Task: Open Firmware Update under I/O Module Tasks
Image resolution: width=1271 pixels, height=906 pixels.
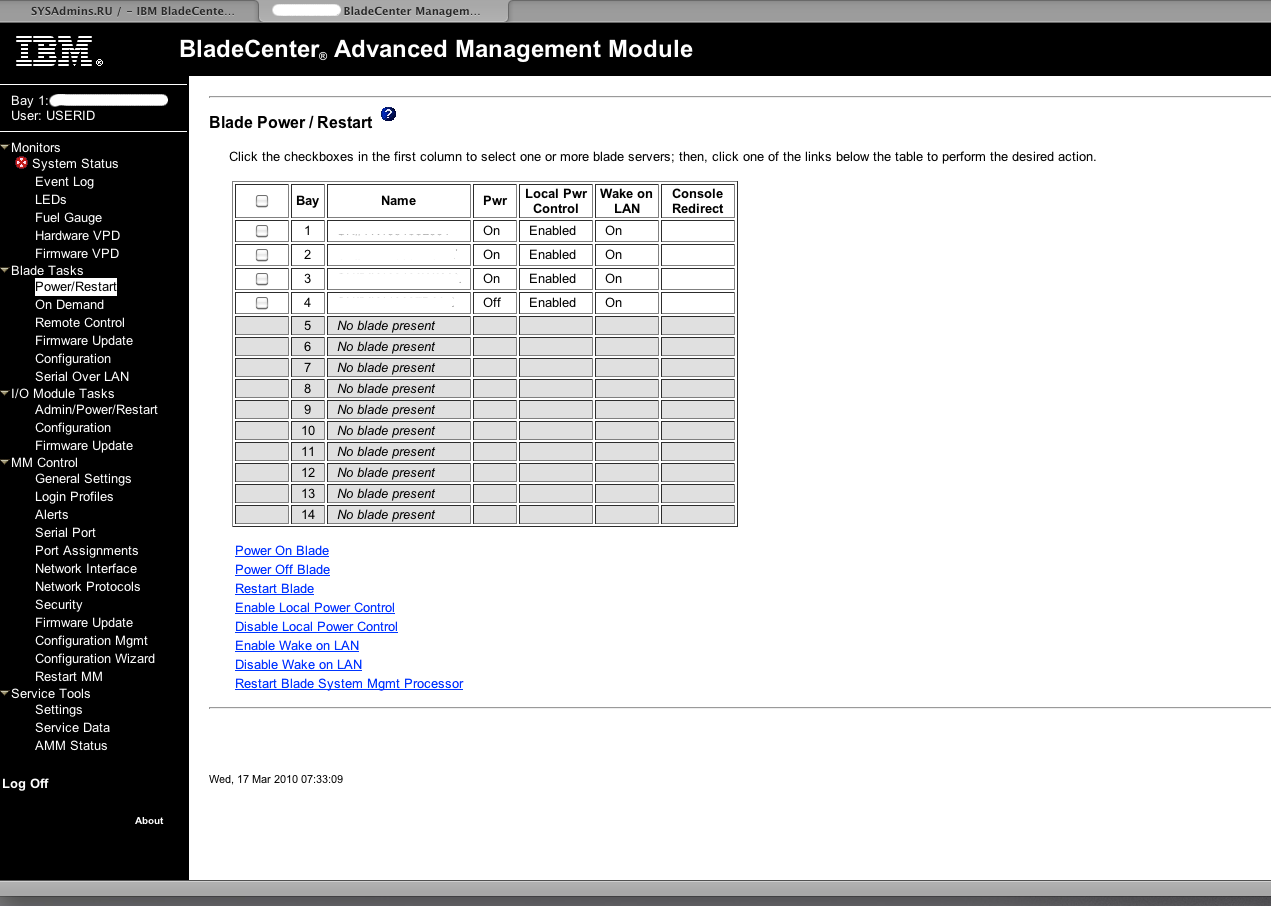Action: [x=84, y=446]
